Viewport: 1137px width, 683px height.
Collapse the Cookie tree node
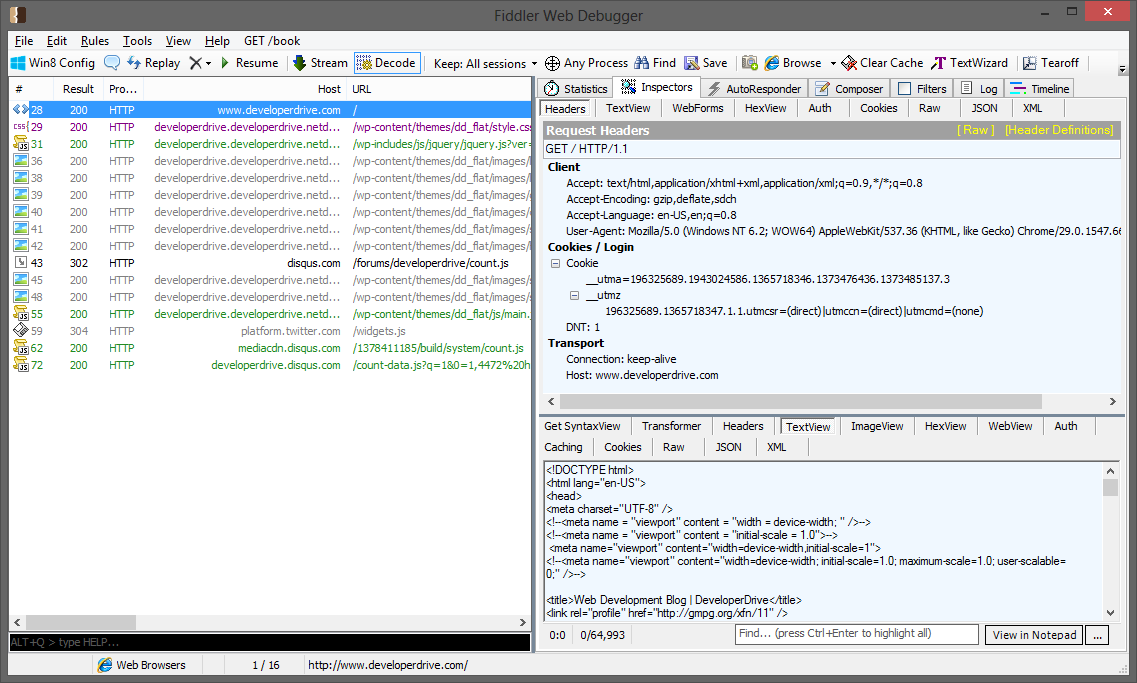click(555, 263)
